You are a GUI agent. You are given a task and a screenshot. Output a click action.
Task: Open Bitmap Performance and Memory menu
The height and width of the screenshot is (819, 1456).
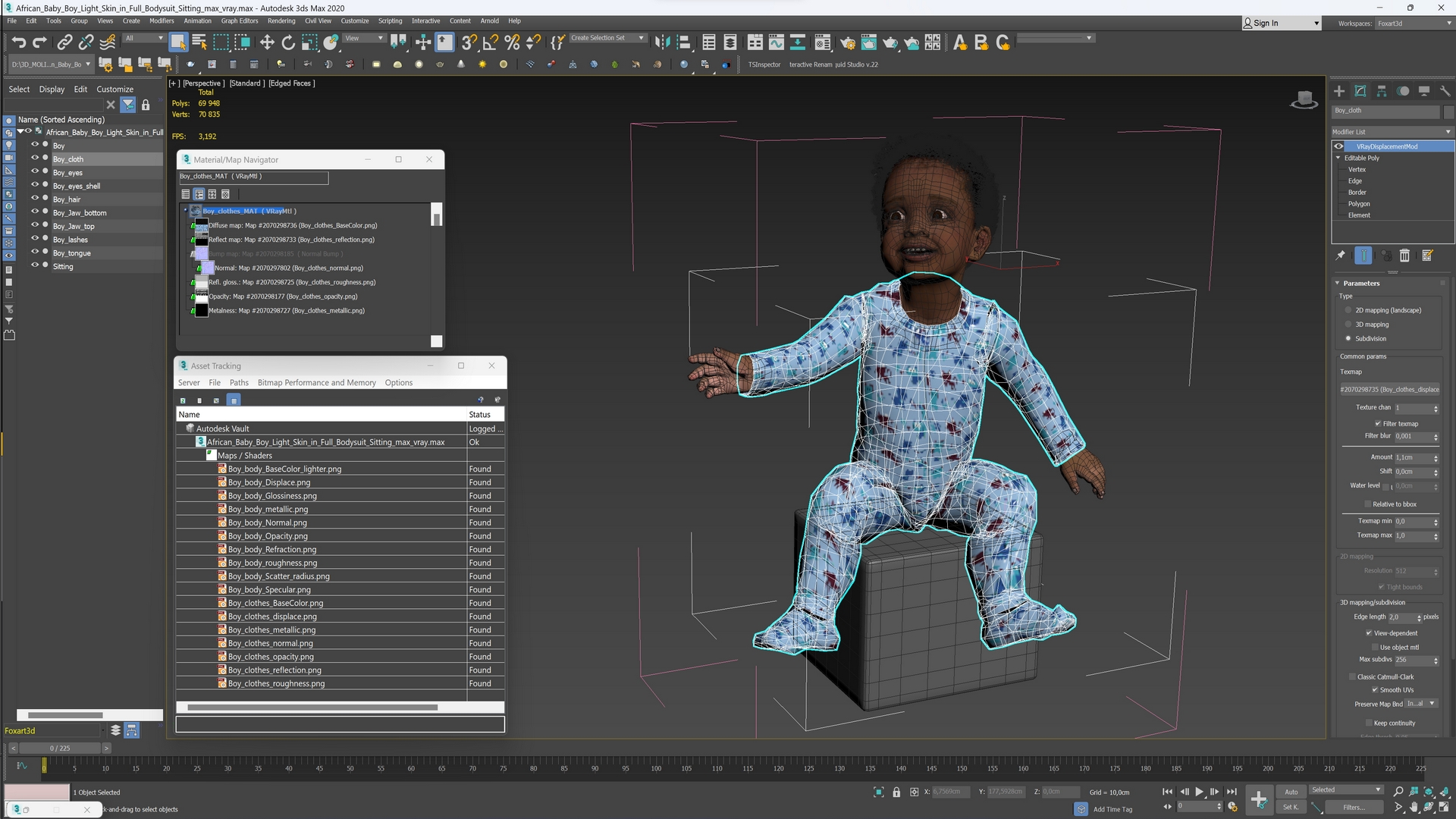(x=316, y=383)
